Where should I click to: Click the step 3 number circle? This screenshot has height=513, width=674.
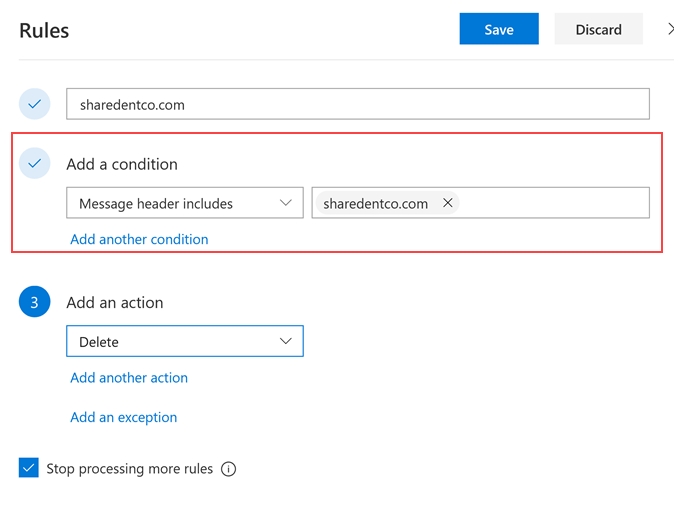pos(35,302)
